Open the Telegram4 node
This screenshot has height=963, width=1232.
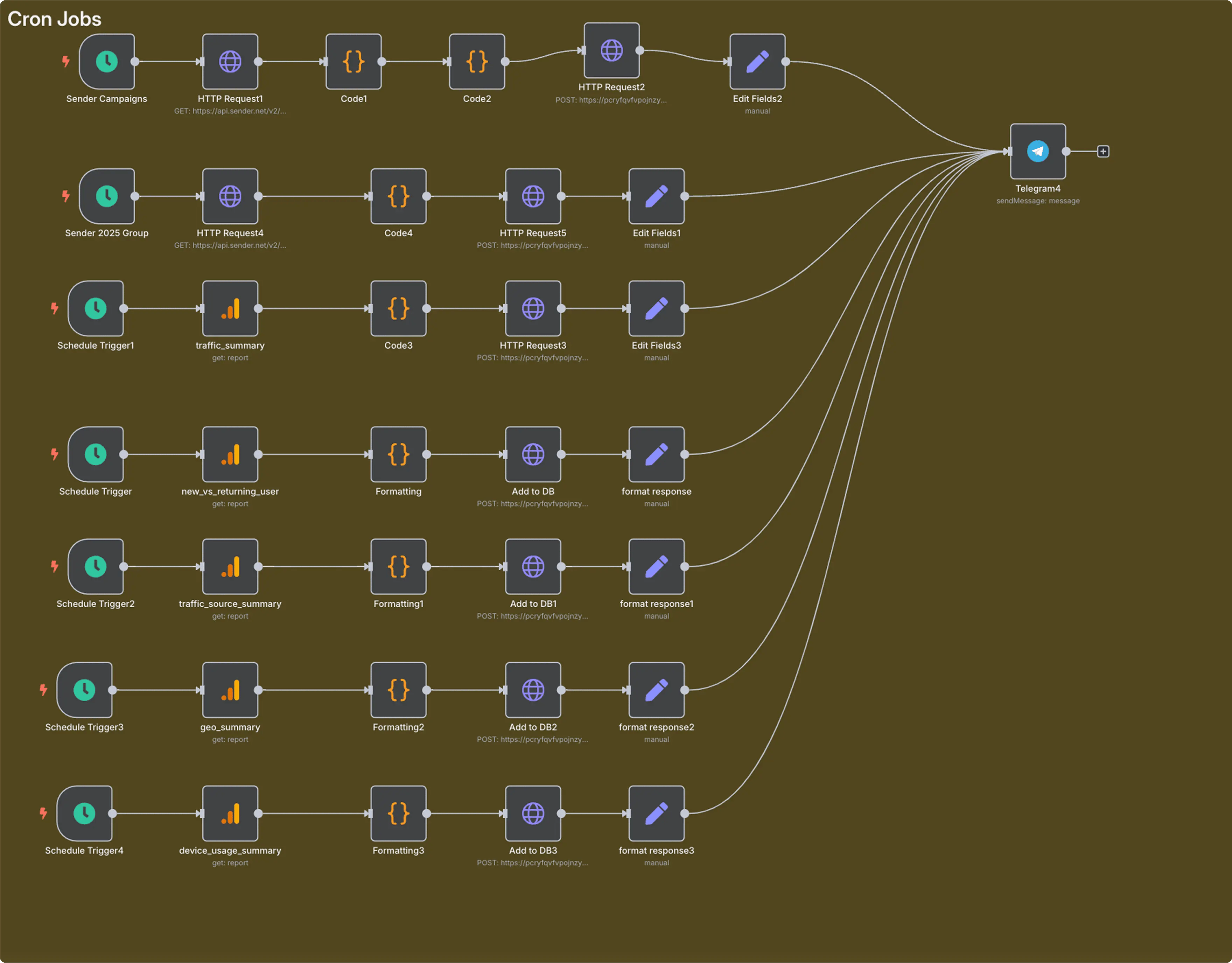coord(1038,151)
